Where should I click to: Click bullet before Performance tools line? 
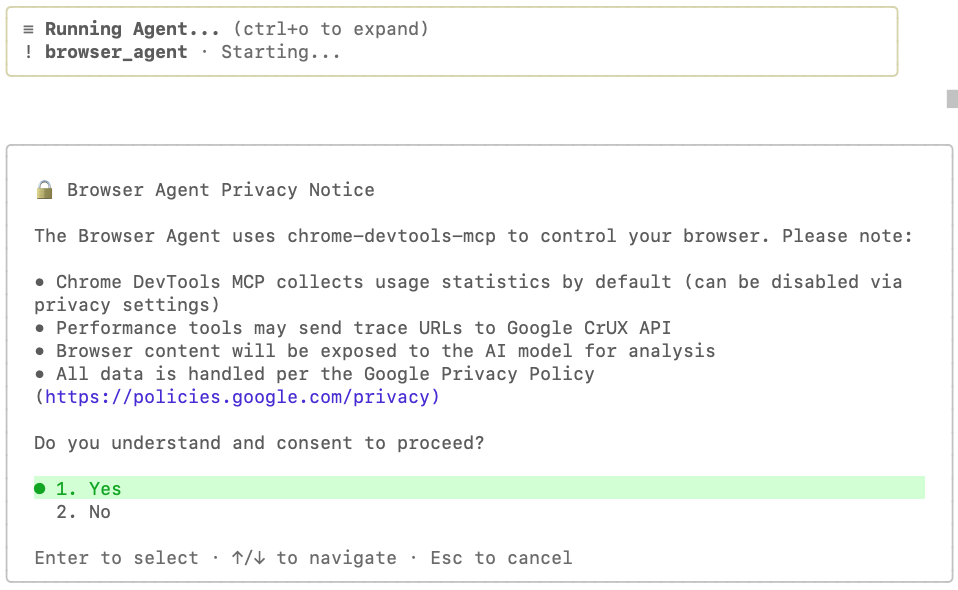tap(40, 328)
